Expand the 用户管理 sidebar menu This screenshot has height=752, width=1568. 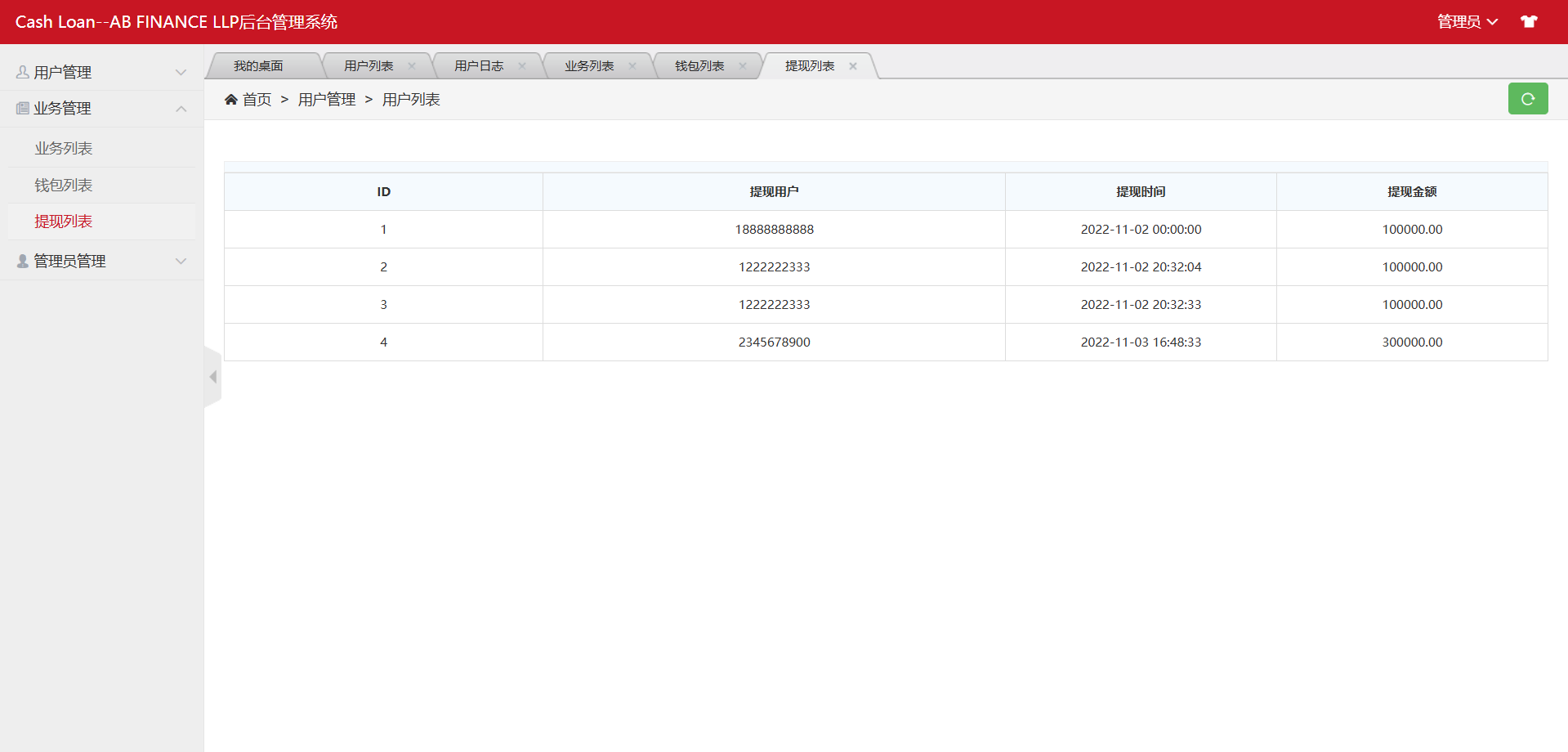tap(101, 73)
